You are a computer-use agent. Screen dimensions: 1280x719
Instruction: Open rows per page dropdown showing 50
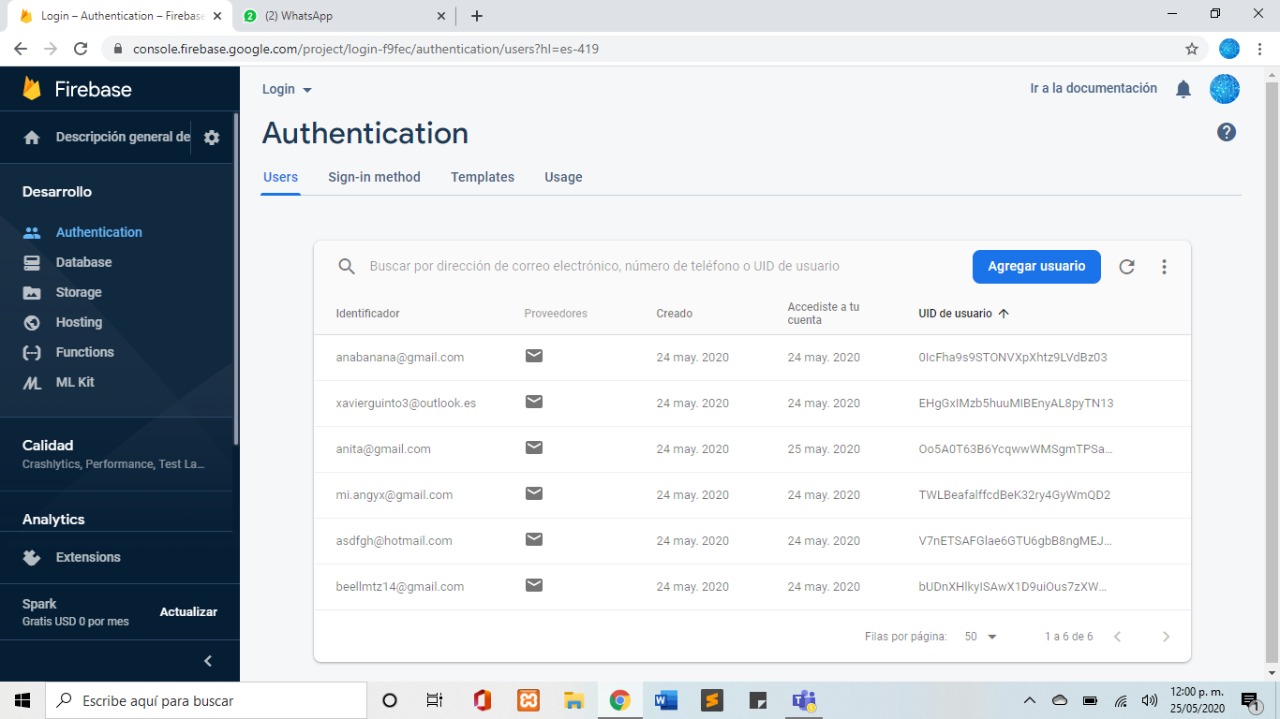coord(981,637)
